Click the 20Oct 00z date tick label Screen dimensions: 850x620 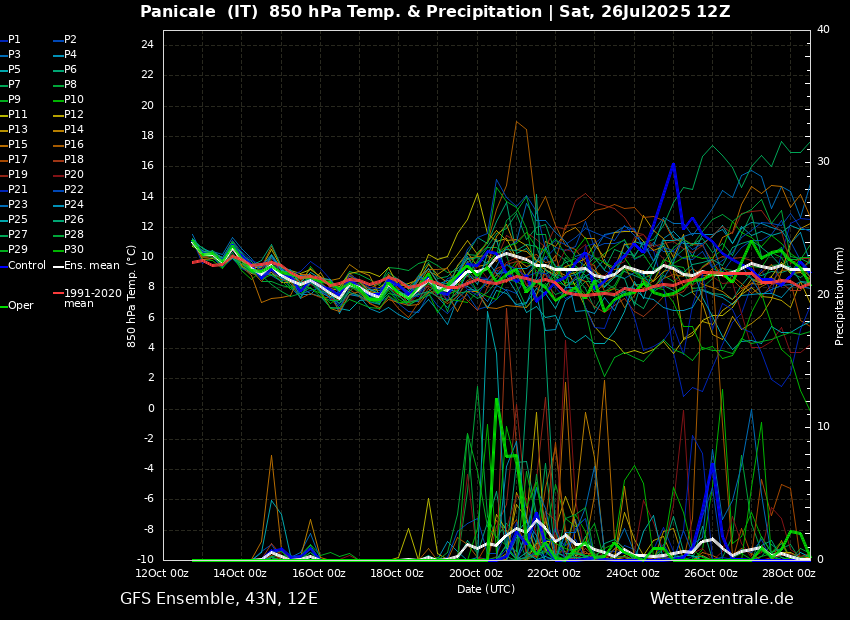click(475, 574)
